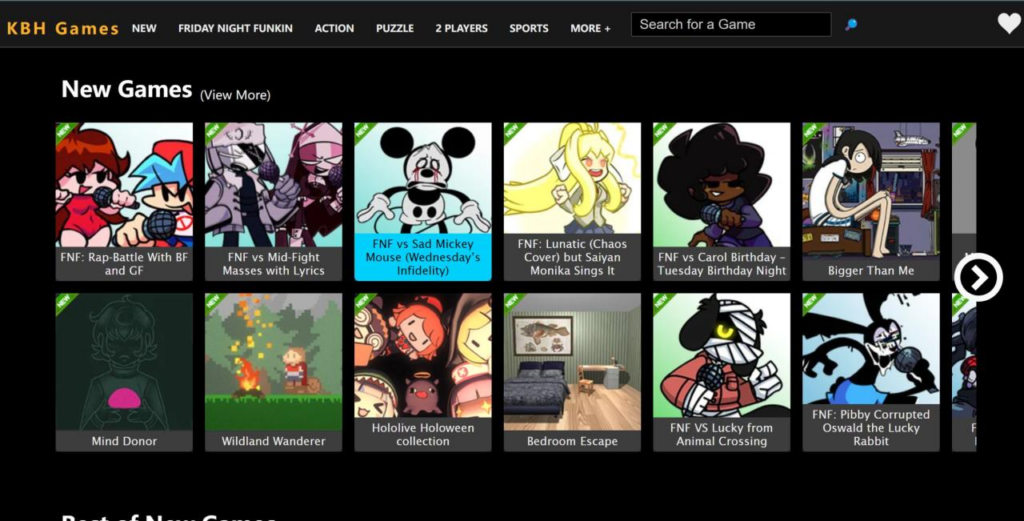The width and height of the screenshot is (1024, 521).
Task: Open the PUZZLE category
Action: coord(394,28)
